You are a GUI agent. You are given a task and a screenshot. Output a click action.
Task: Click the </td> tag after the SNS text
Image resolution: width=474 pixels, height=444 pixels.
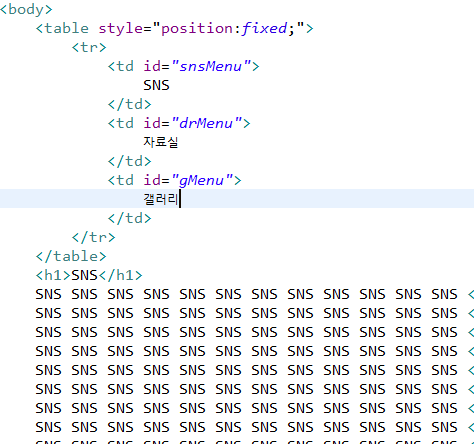tap(130, 104)
